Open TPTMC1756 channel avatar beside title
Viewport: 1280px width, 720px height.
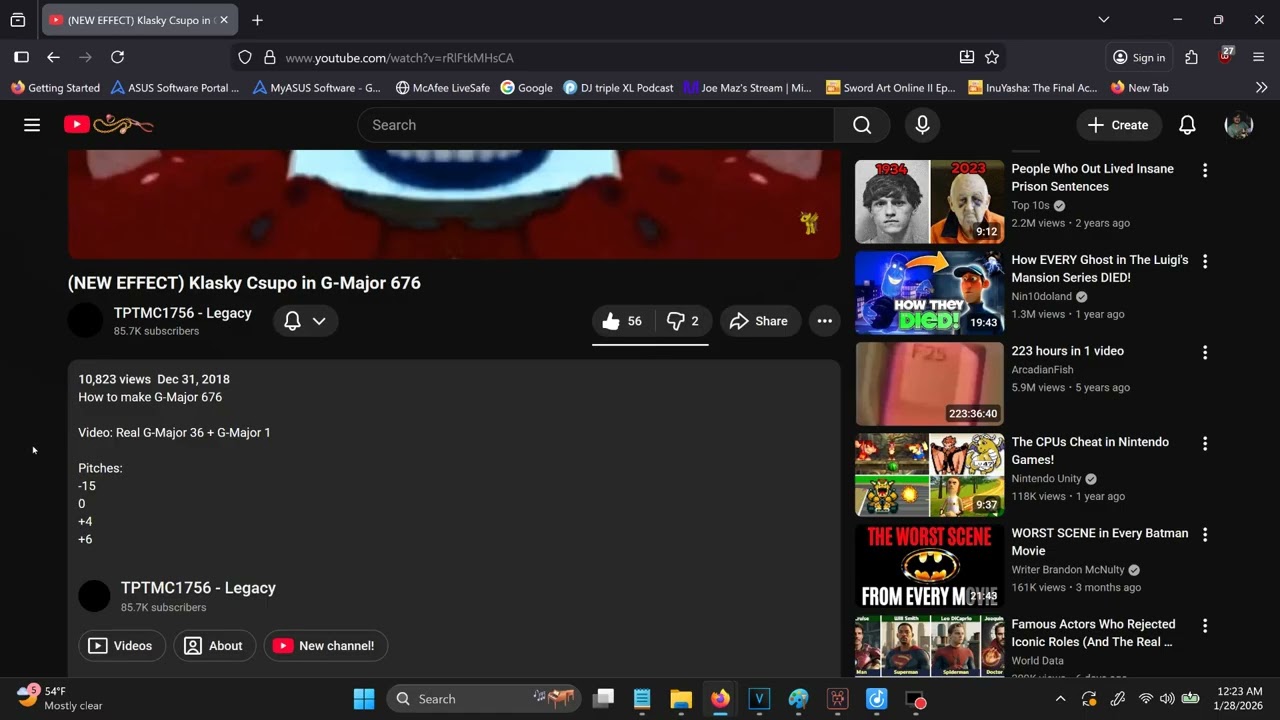85,321
